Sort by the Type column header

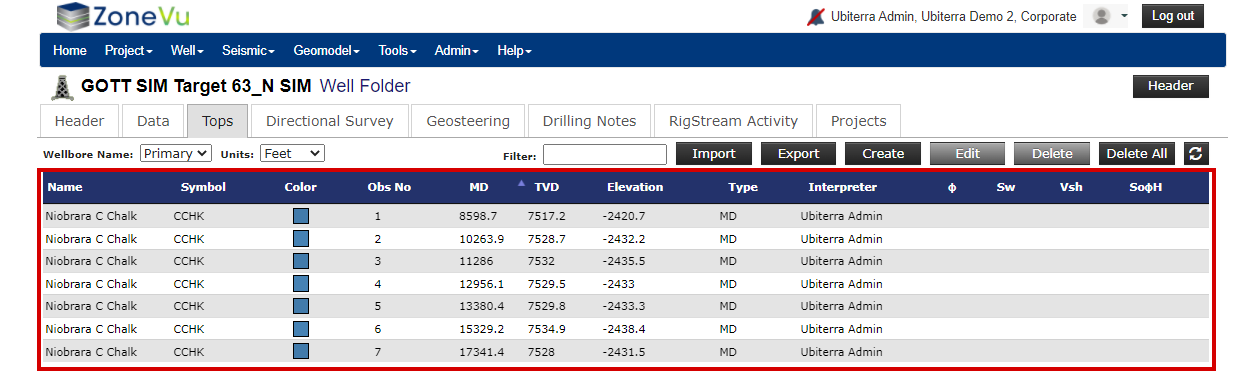[743, 187]
